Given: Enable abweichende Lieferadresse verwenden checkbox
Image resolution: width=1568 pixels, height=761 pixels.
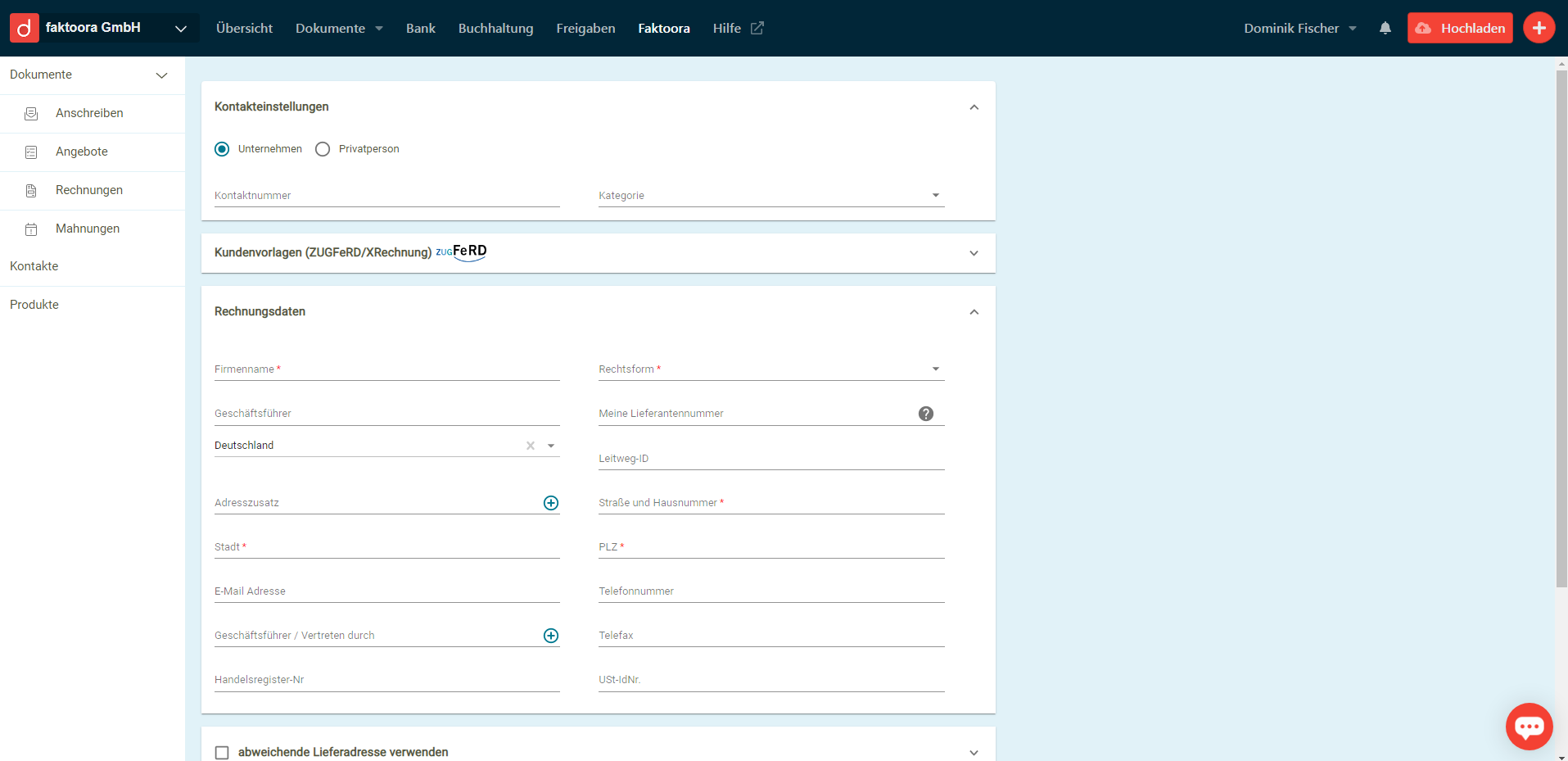Looking at the screenshot, I should point(222,752).
